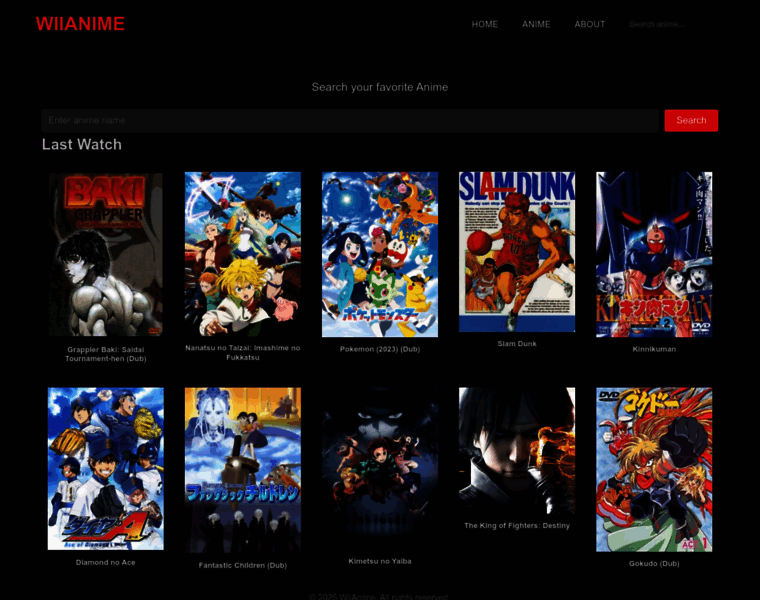The height and width of the screenshot is (600, 760).
Task: Click the 'Grappler Baki: Saidai Tournament-hen (Dub)' title
Action: pyautogui.click(x=106, y=354)
